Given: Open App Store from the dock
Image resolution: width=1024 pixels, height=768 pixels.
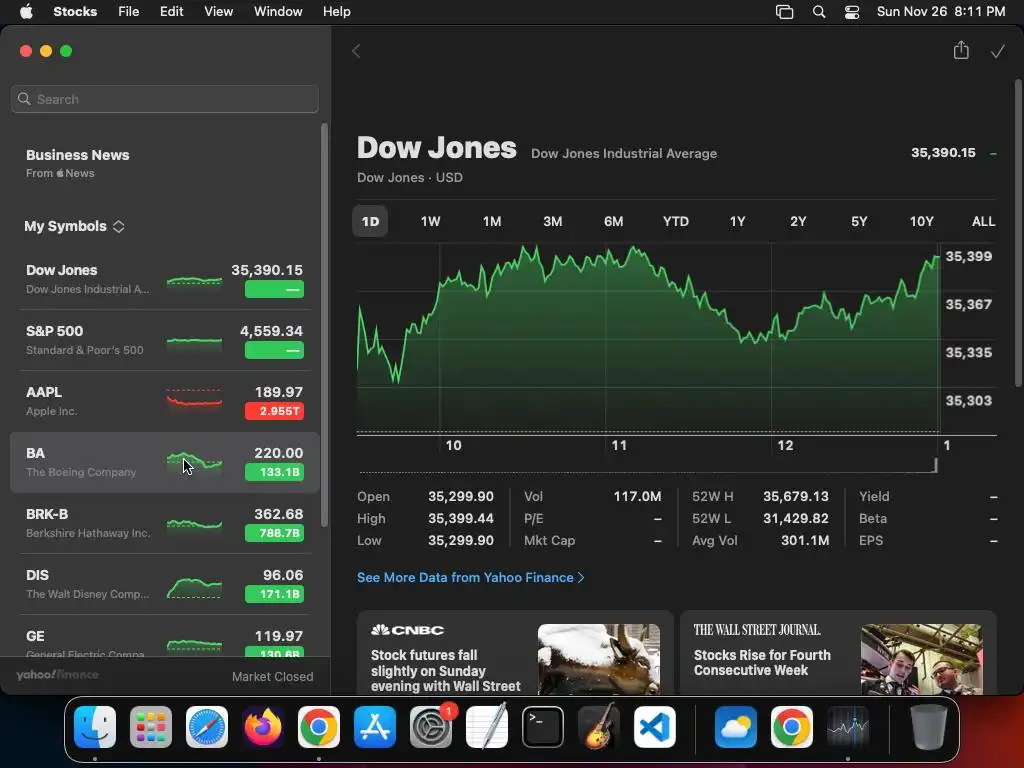Looking at the screenshot, I should 375,727.
